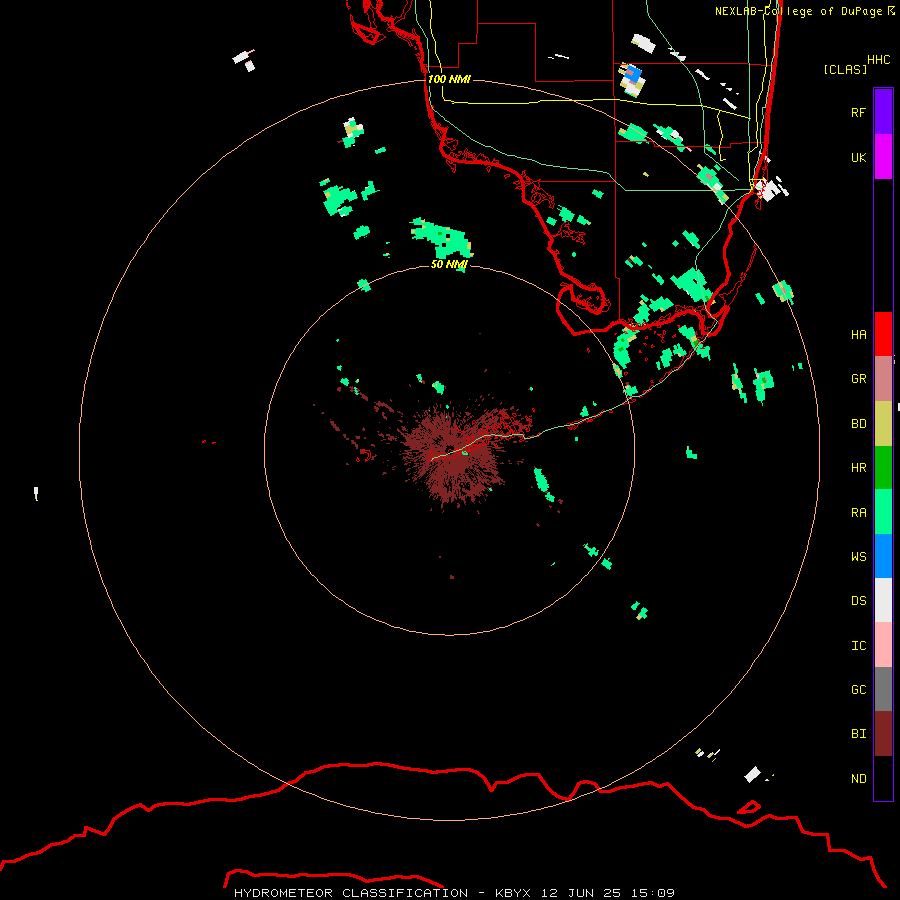Click the 12 JUN 25 date text
This screenshot has height=900, width=900.
581,893
